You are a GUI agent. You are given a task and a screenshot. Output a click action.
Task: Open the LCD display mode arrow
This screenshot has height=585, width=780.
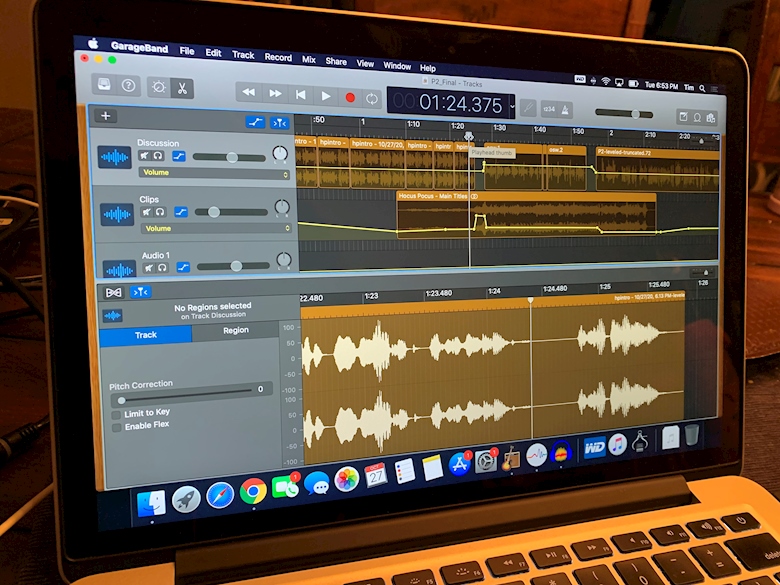tap(512, 106)
